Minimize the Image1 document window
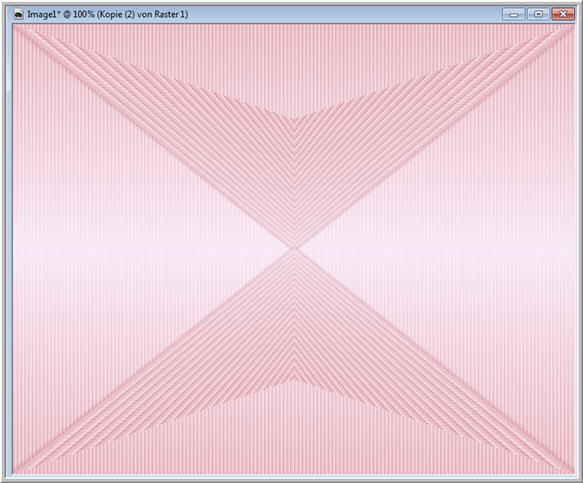 point(513,15)
